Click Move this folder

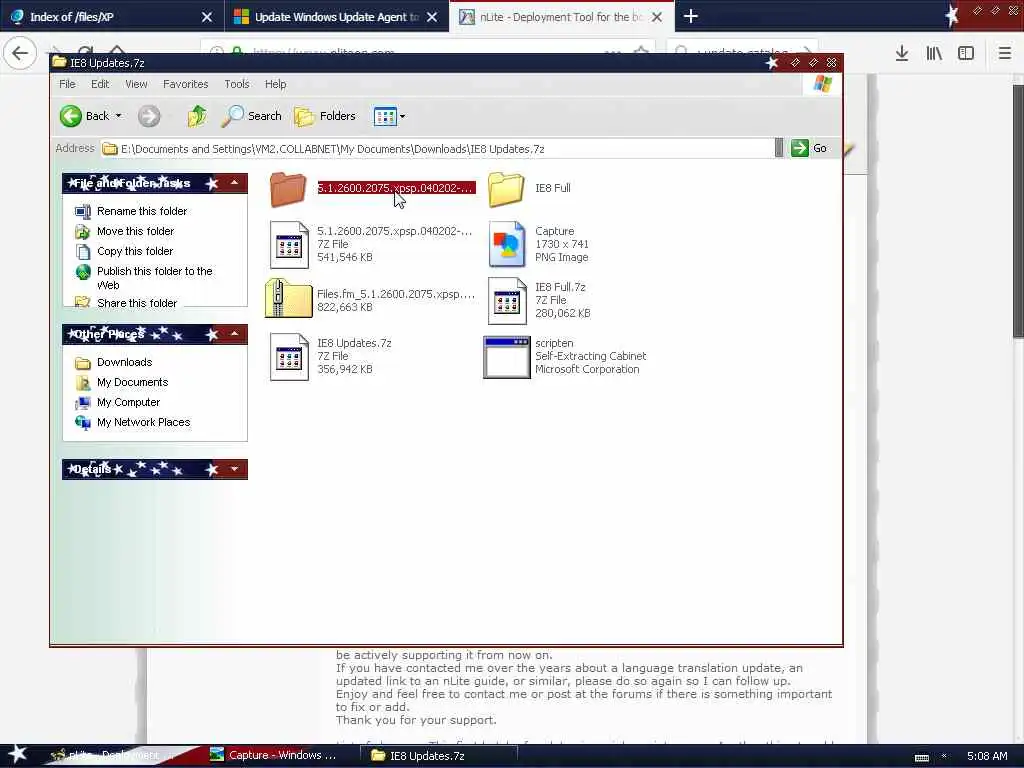tap(135, 231)
